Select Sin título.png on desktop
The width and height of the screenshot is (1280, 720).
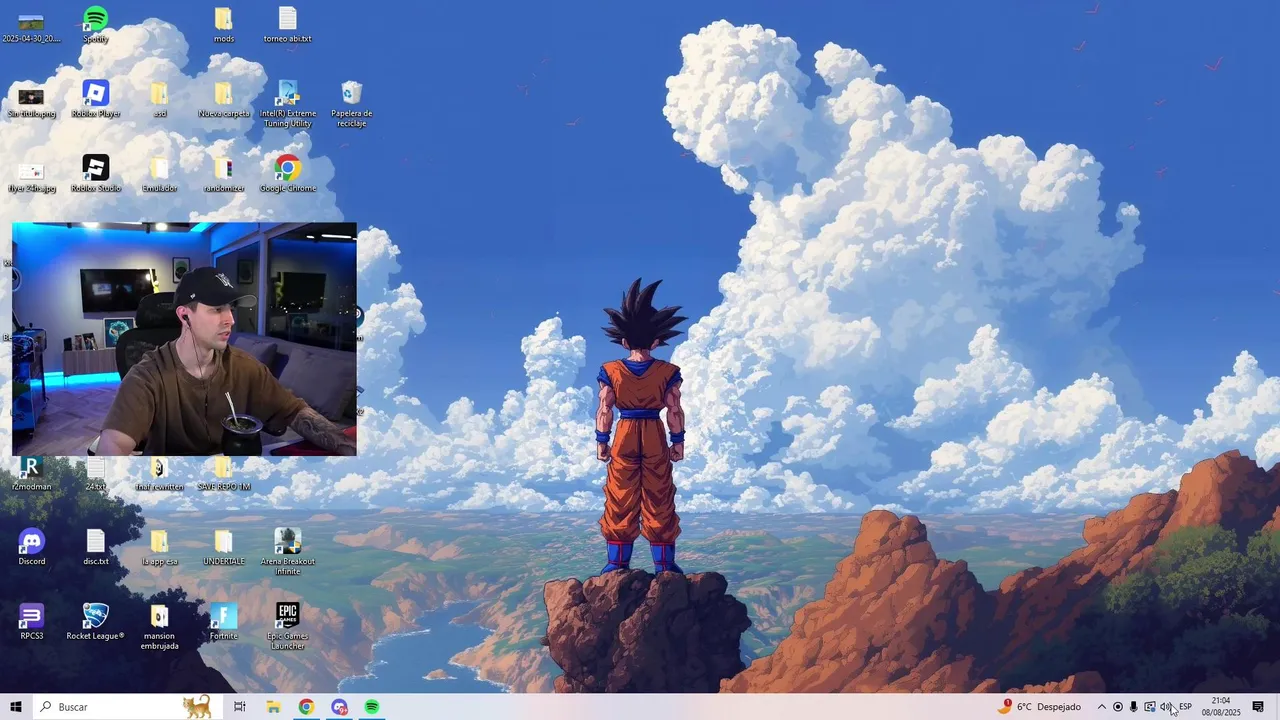click(x=31, y=100)
